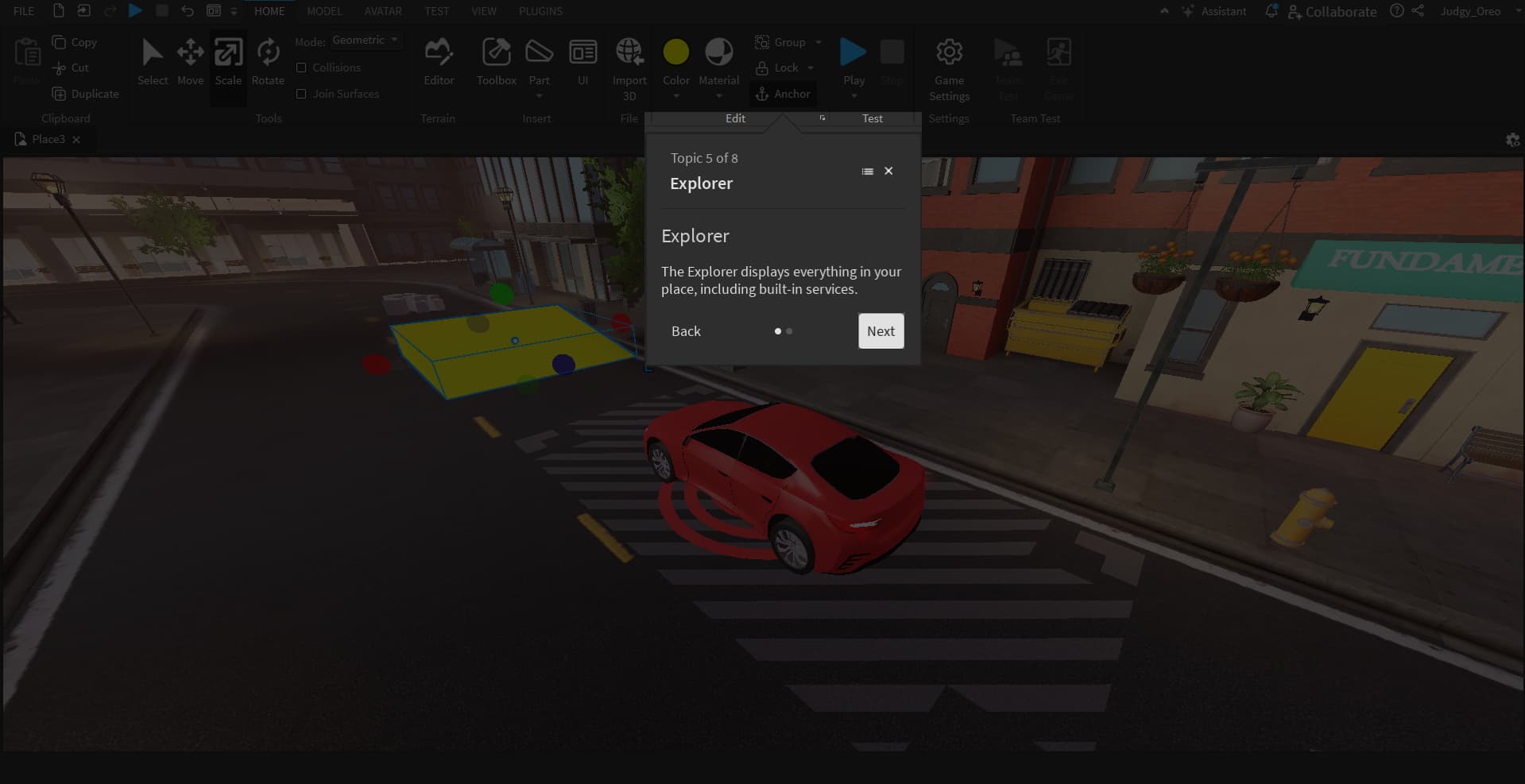
Task: Click Next in the Explorer tutorial popup
Action: click(x=881, y=330)
